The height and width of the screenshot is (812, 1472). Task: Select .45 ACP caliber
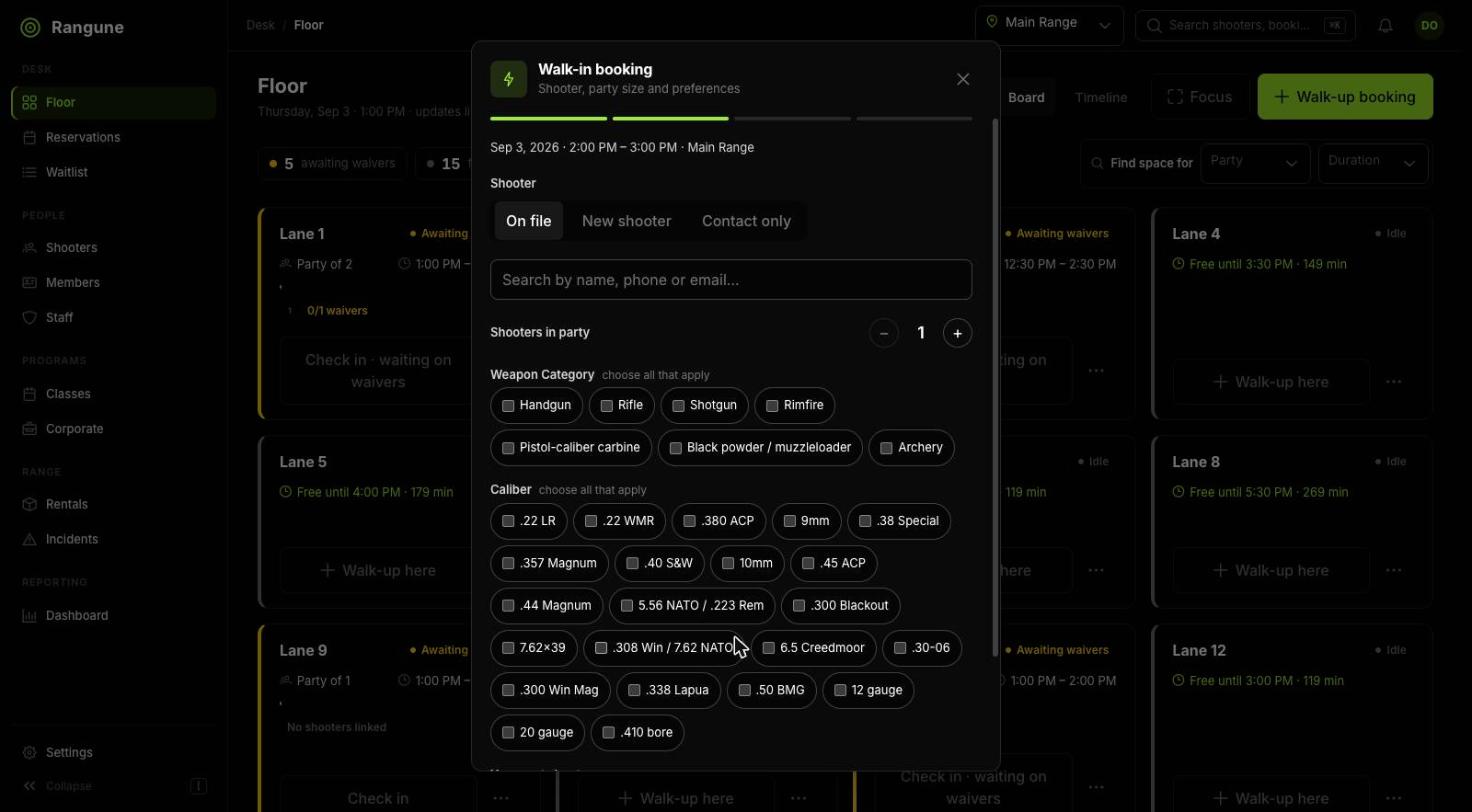(834, 563)
